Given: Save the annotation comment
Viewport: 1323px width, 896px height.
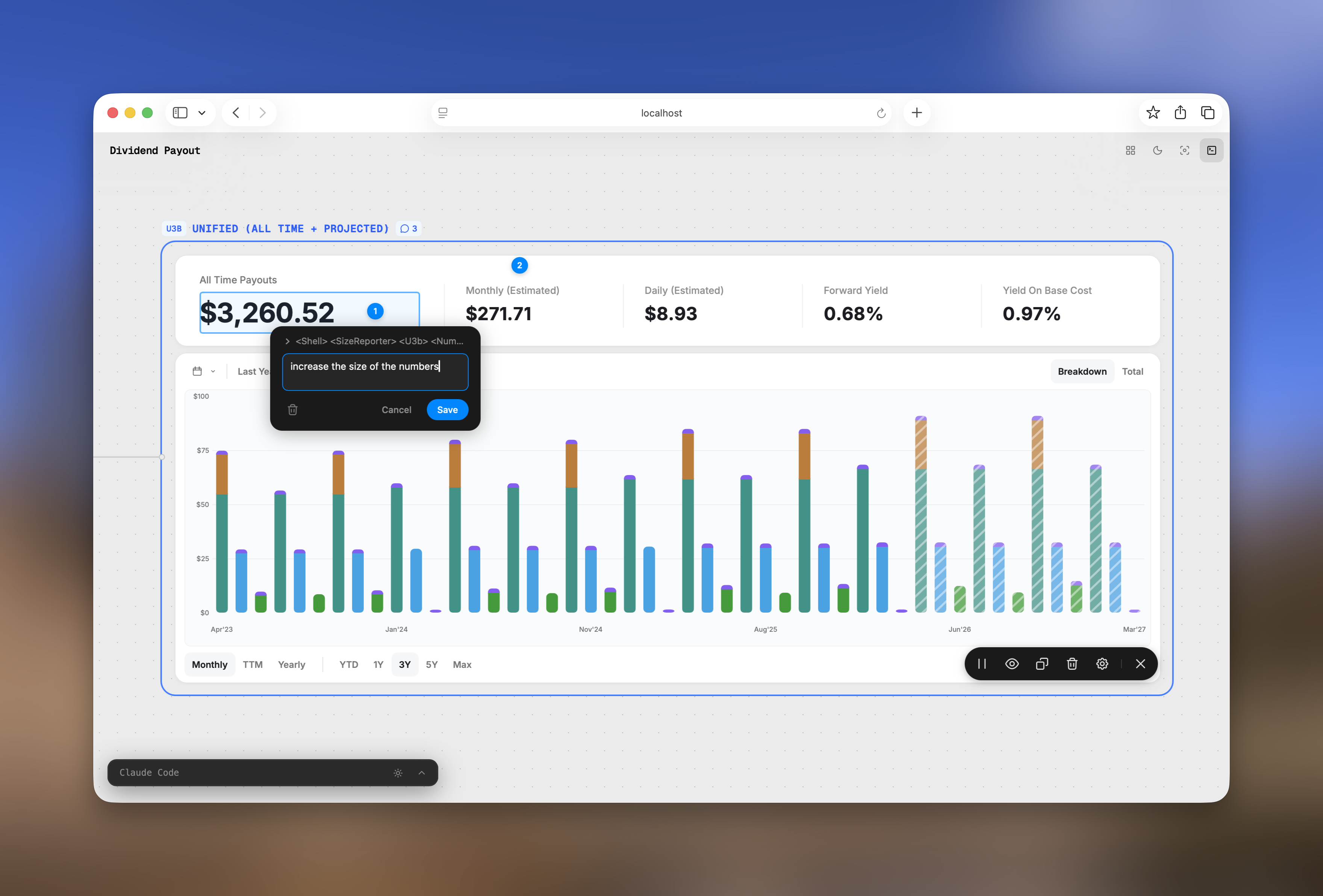Looking at the screenshot, I should (x=447, y=410).
